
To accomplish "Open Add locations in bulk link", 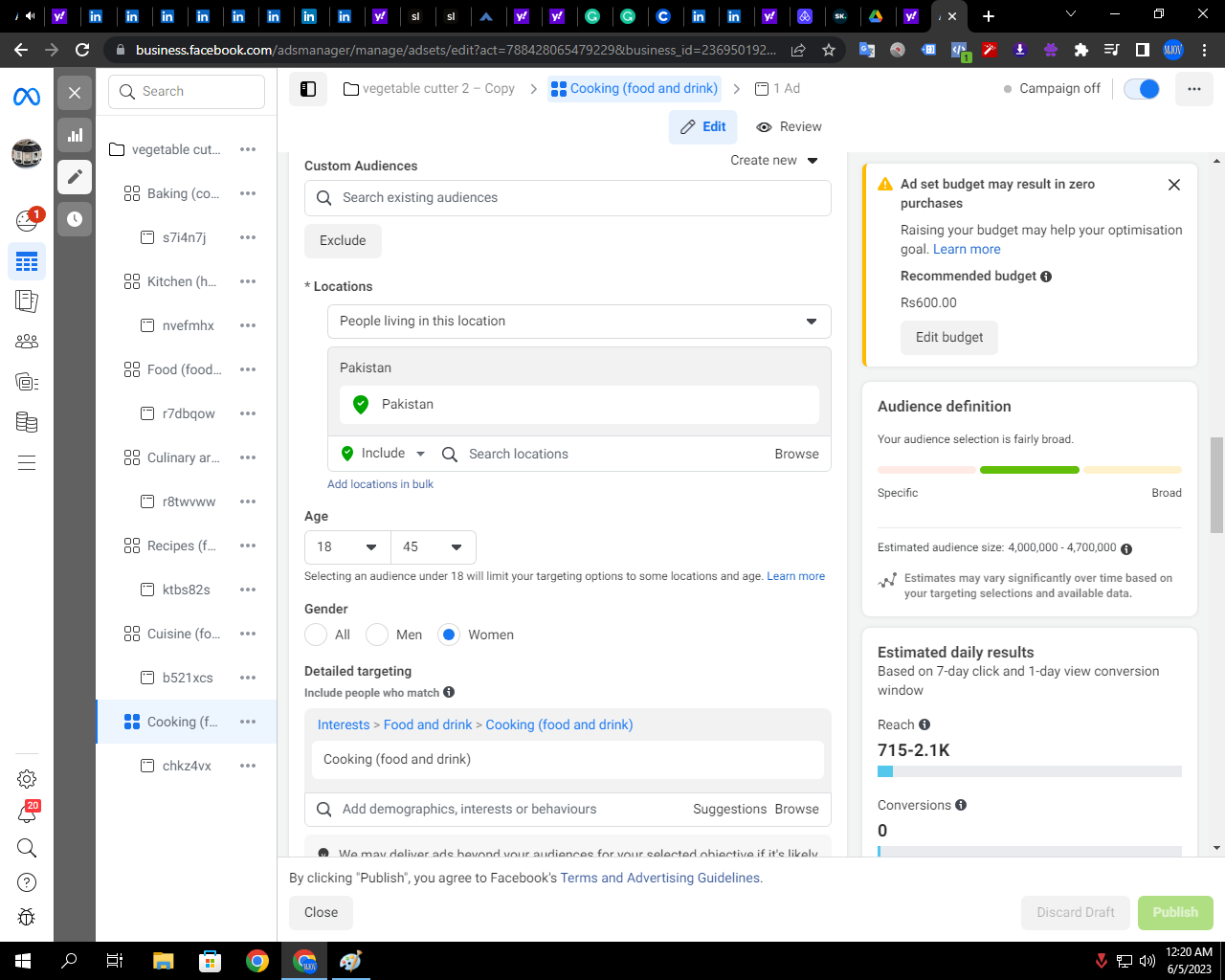I will (x=380, y=484).
